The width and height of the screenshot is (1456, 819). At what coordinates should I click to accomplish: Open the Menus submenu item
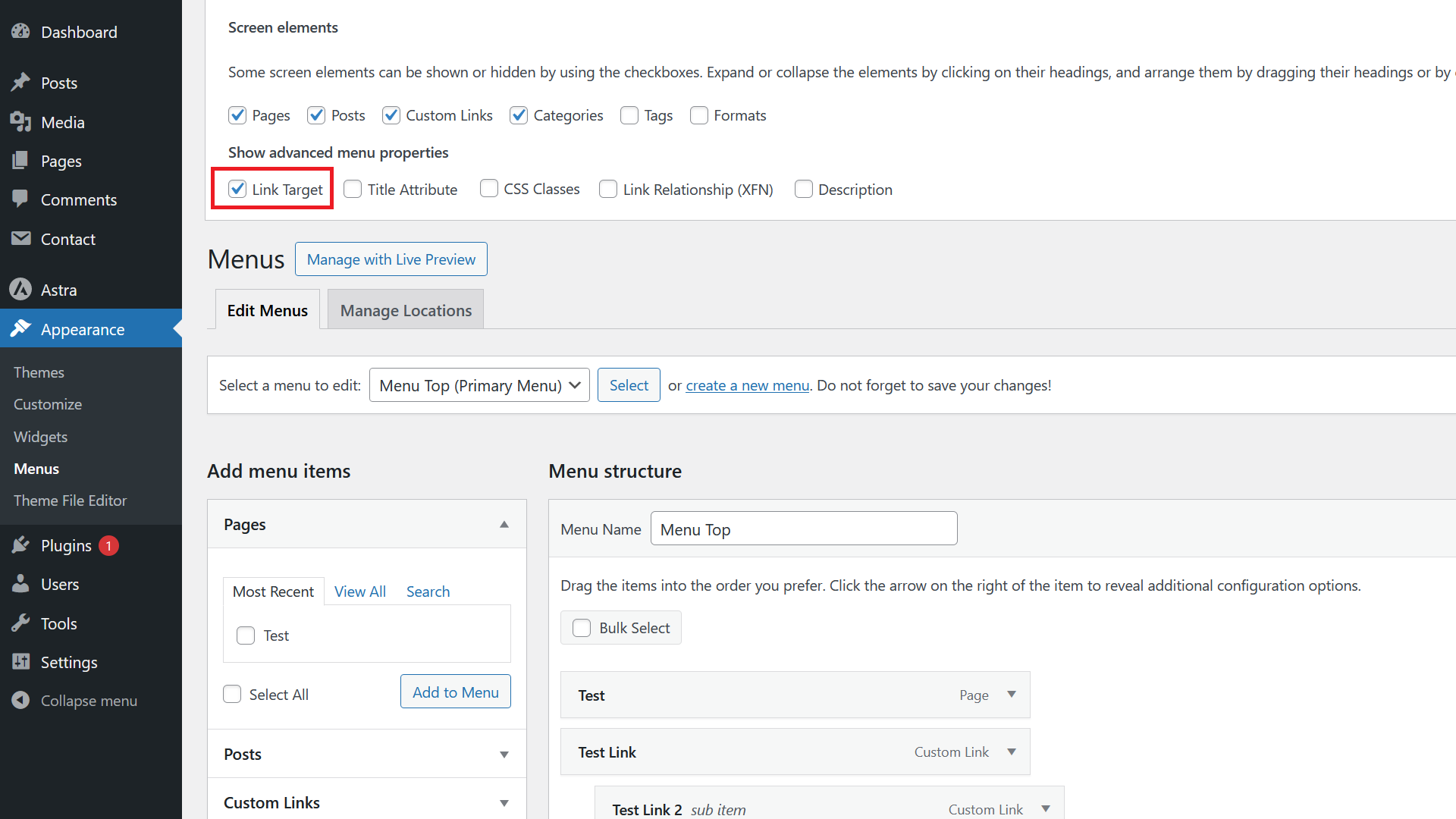[x=36, y=469]
